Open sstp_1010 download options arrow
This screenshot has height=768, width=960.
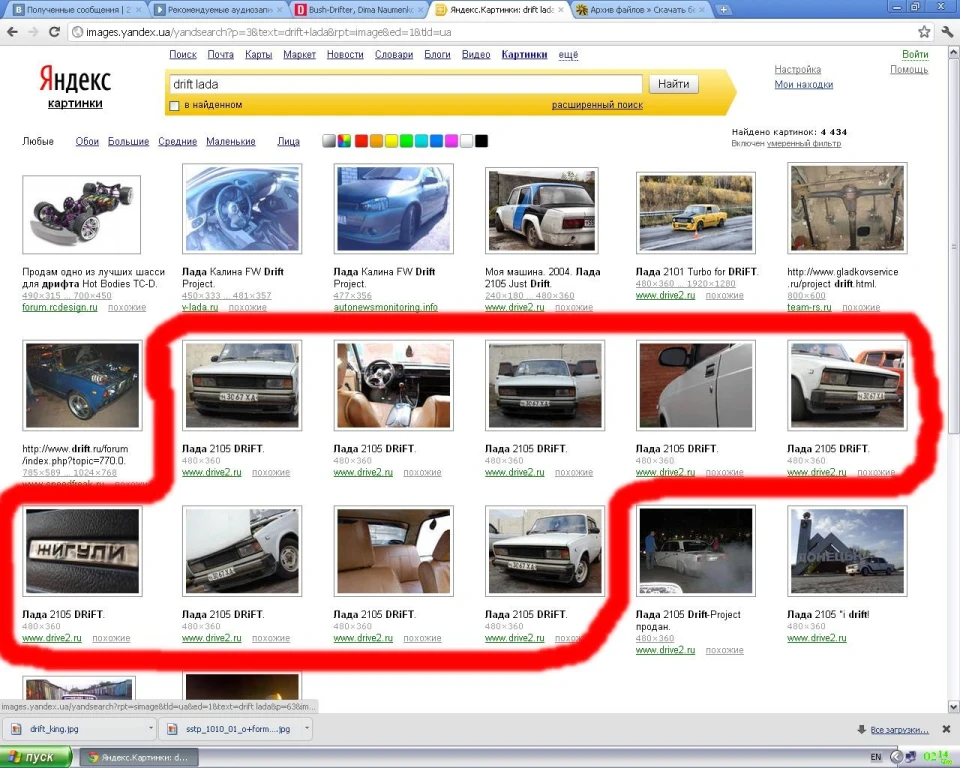(x=307, y=728)
